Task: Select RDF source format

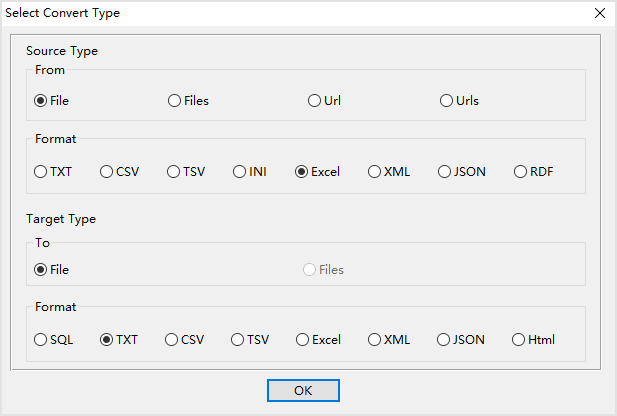Action: point(521,171)
